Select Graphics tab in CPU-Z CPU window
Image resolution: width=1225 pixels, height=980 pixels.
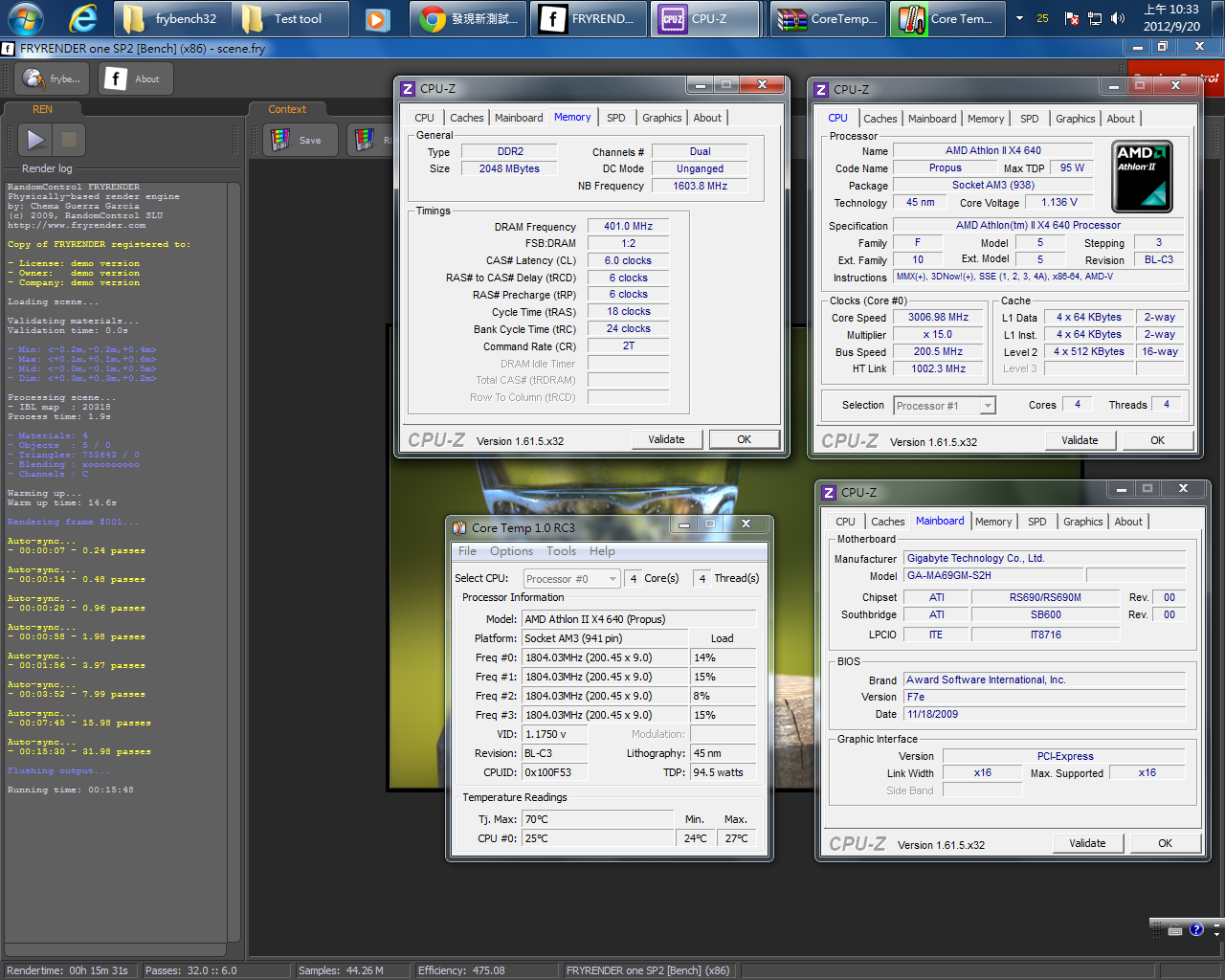pyautogui.click(x=1076, y=119)
